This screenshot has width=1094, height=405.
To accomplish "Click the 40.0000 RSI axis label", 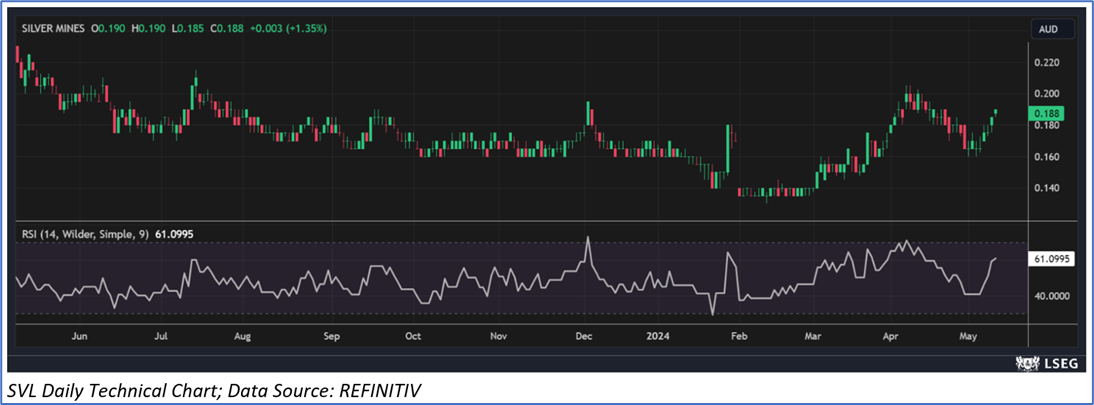I will pos(1052,296).
